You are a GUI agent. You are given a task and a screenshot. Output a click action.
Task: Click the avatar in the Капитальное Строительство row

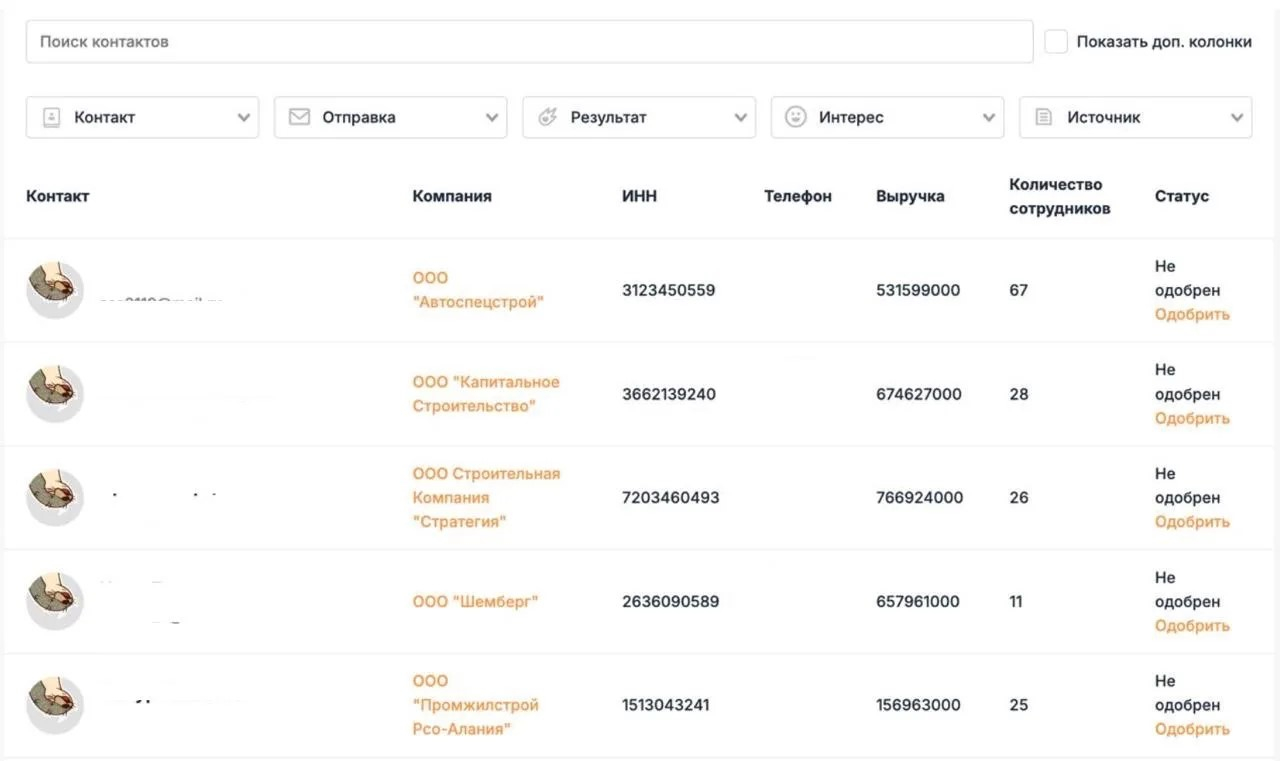[x=55, y=394]
